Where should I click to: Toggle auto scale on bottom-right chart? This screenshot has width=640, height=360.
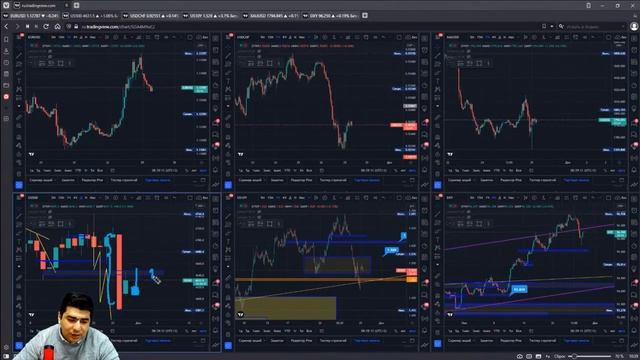621,331
